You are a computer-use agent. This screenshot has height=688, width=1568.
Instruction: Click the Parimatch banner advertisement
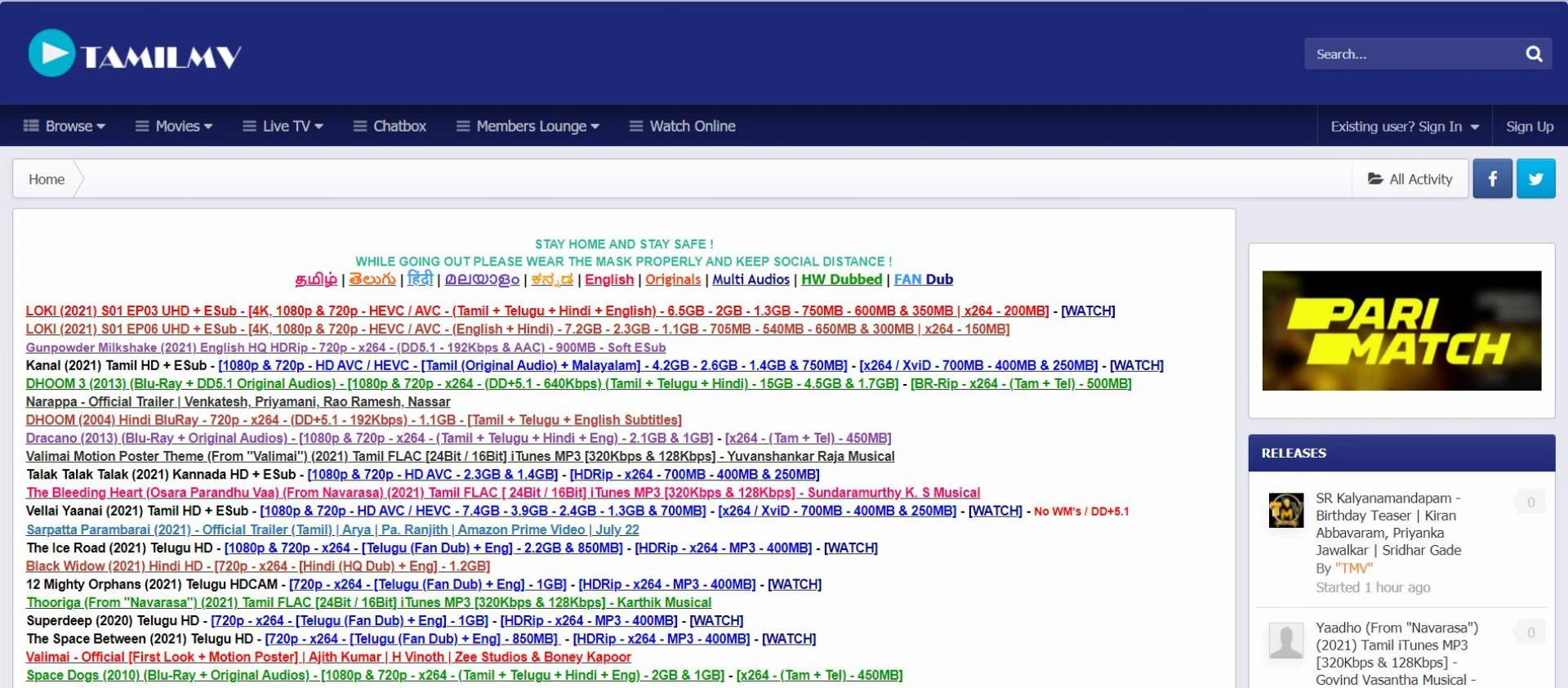[x=1401, y=330]
